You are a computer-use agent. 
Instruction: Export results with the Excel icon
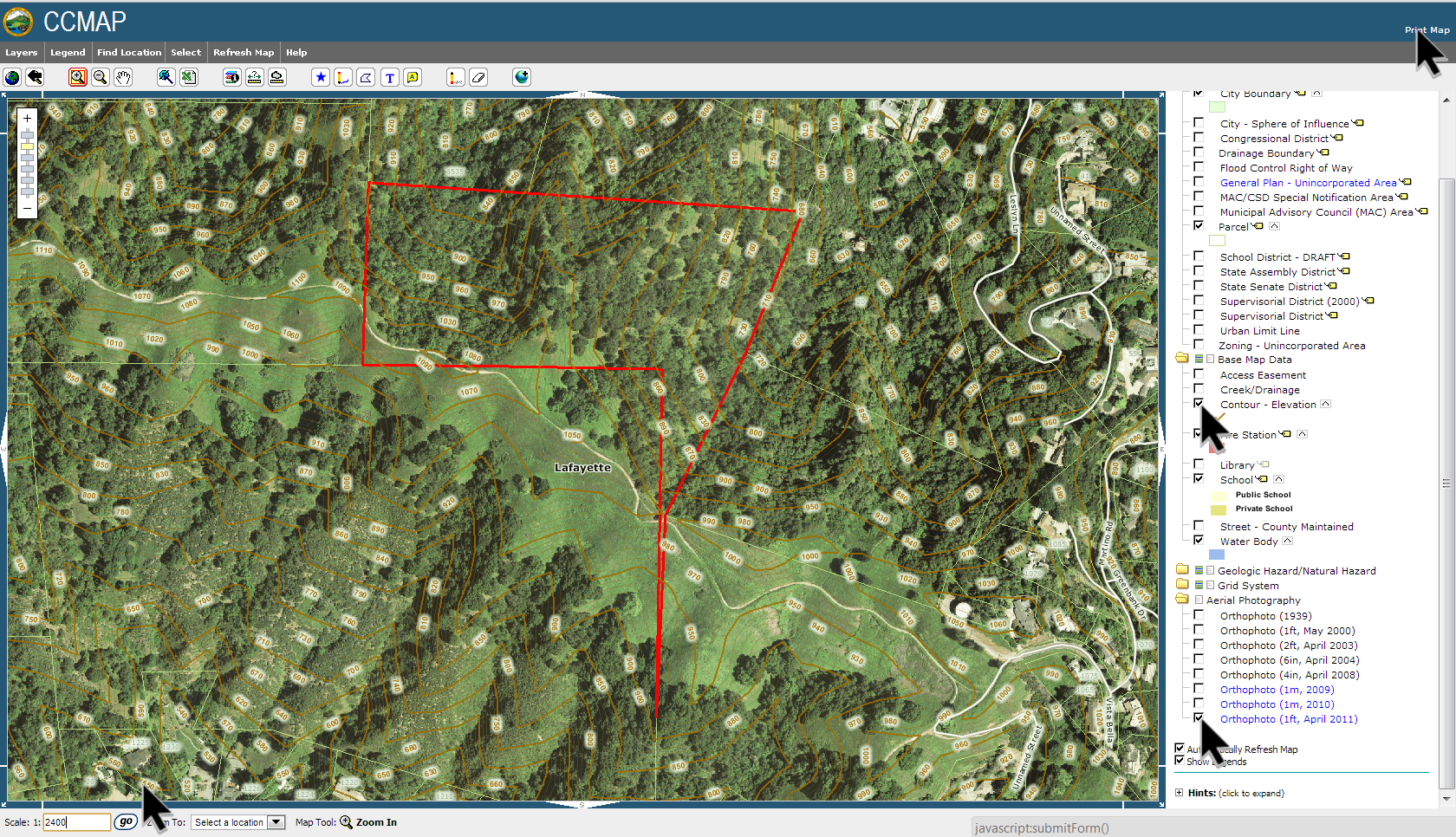(x=189, y=77)
